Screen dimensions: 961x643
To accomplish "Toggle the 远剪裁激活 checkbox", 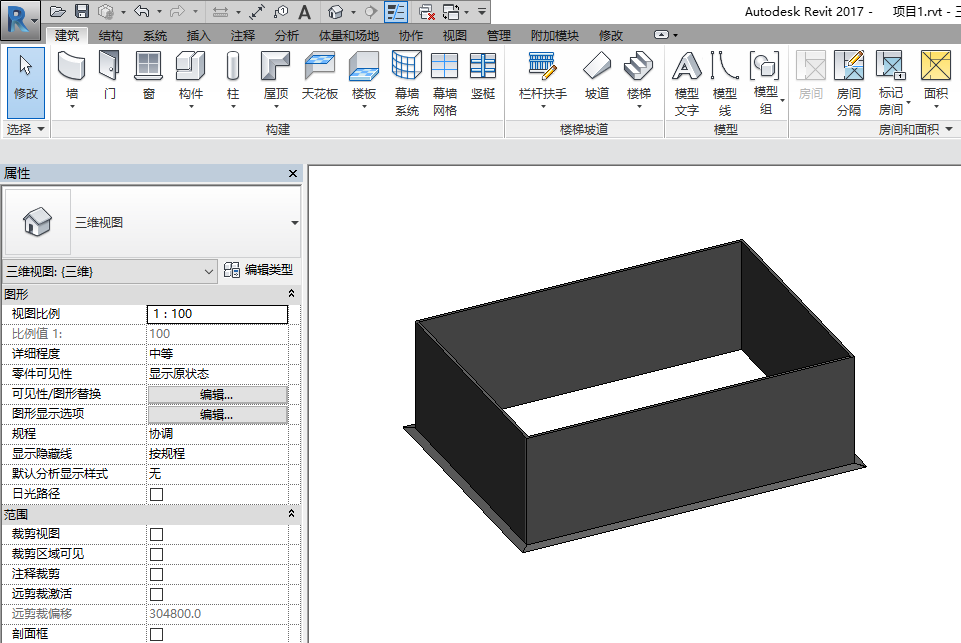I will pos(157,594).
